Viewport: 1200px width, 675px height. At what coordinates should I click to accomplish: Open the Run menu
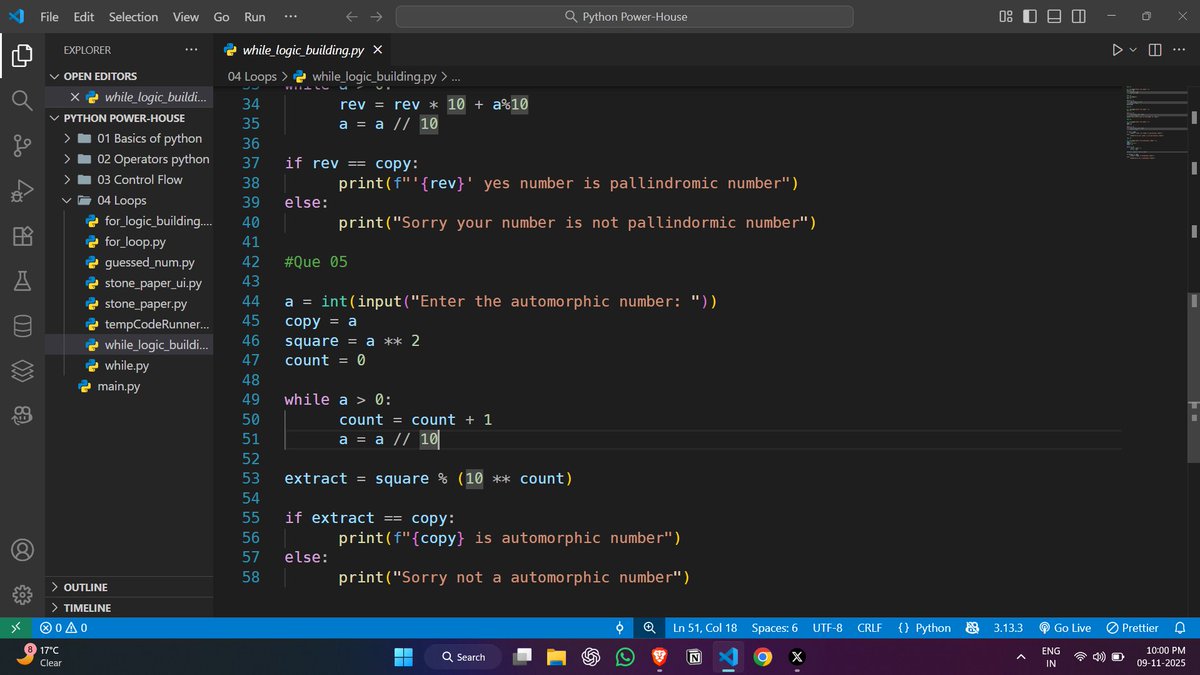coord(255,17)
